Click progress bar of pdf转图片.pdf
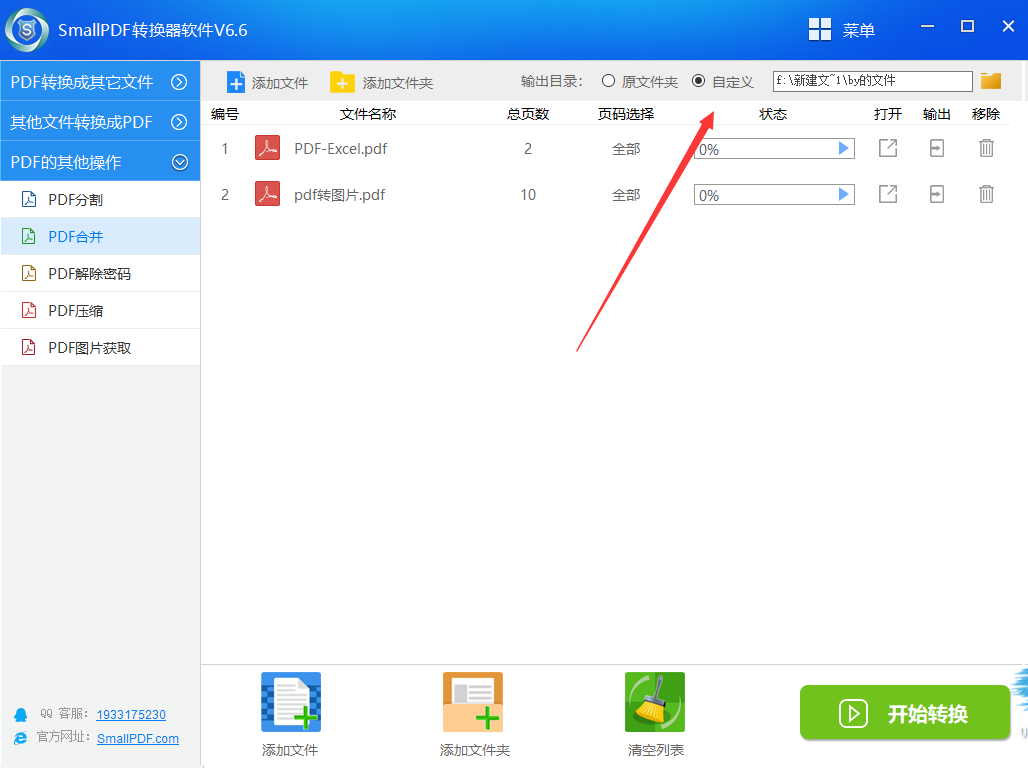Viewport: 1028px width, 768px height. coord(774,195)
